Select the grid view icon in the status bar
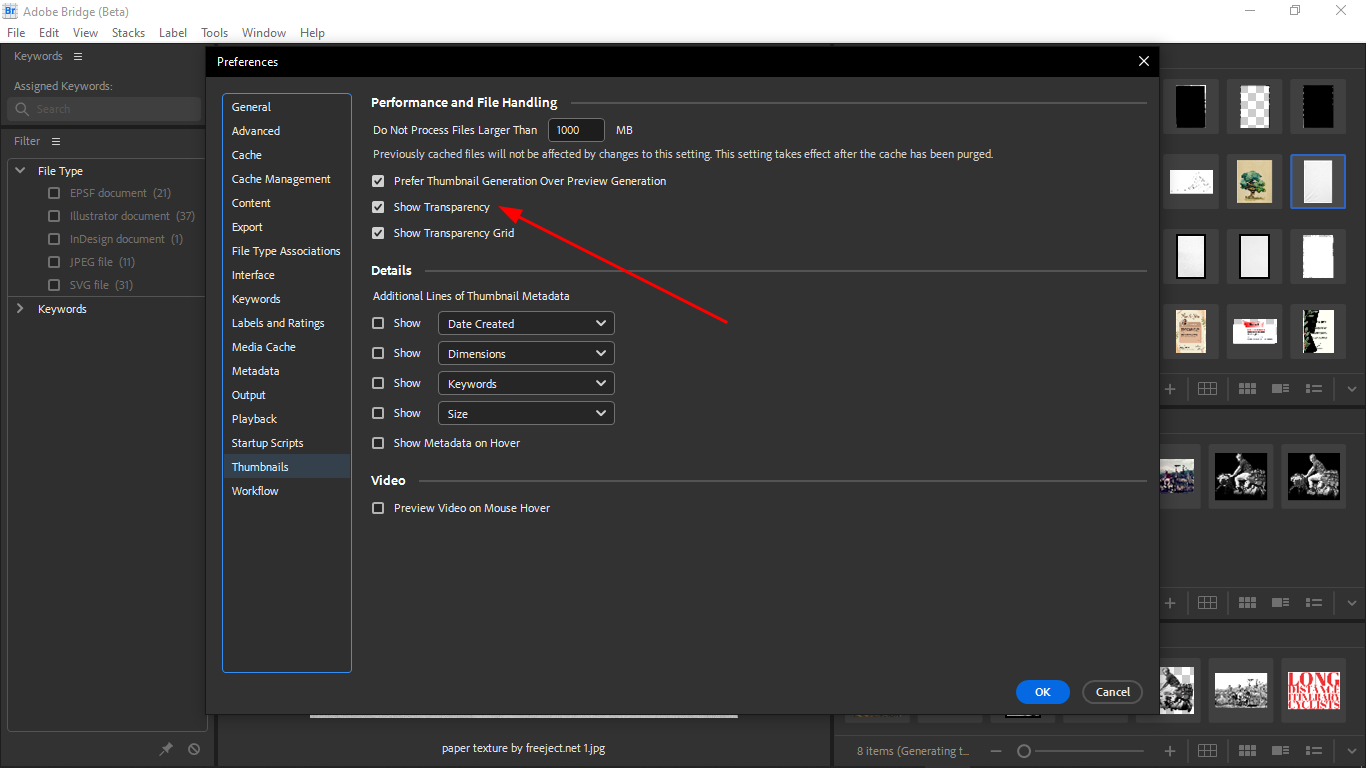Image resolution: width=1366 pixels, height=768 pixels. 1207,750
